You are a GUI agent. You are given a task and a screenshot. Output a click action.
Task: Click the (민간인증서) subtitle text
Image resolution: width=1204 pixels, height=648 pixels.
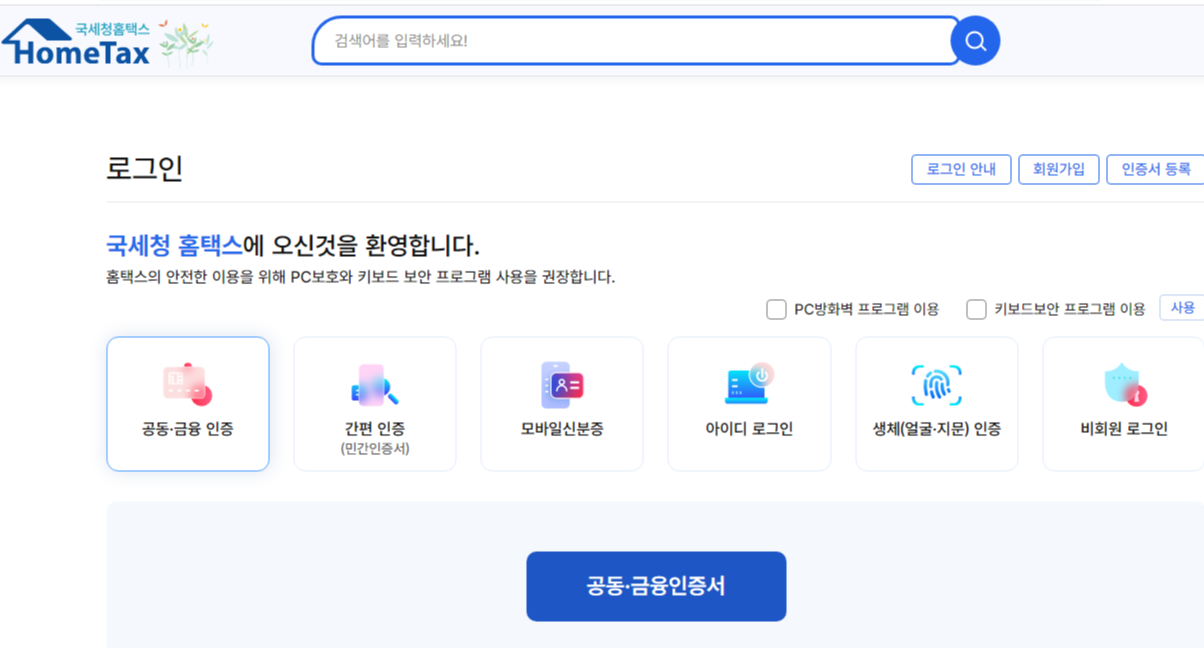coord(375,449)
